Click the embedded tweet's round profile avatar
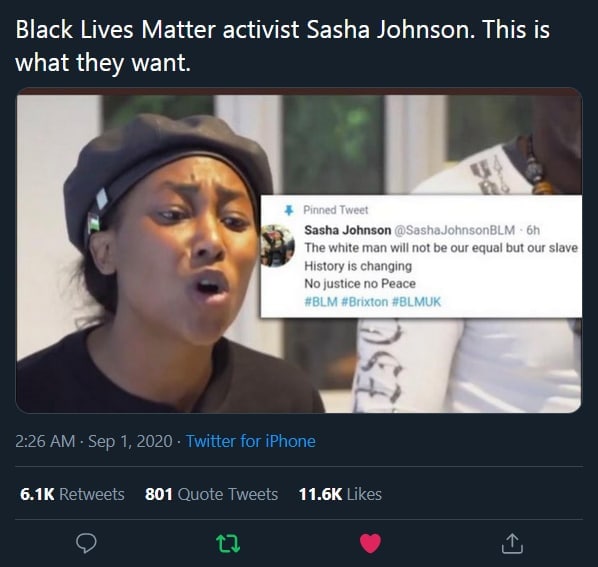Image resolution: width=598 pixels, height=567 pixels. tap(277, 245)
